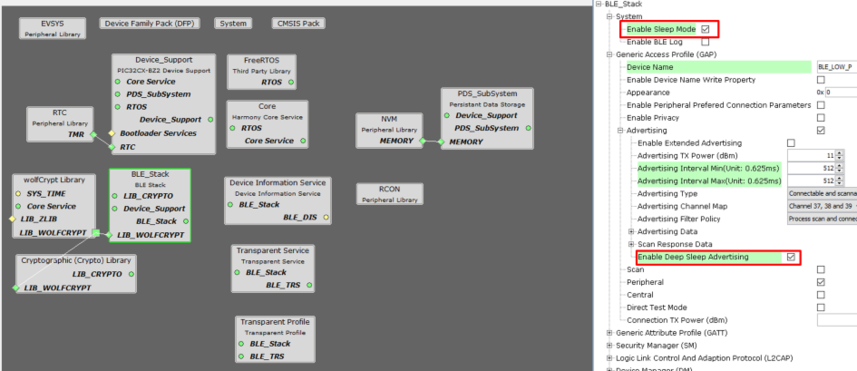
Task: Expand the Advertising Data node
Action: pos(631,232)
